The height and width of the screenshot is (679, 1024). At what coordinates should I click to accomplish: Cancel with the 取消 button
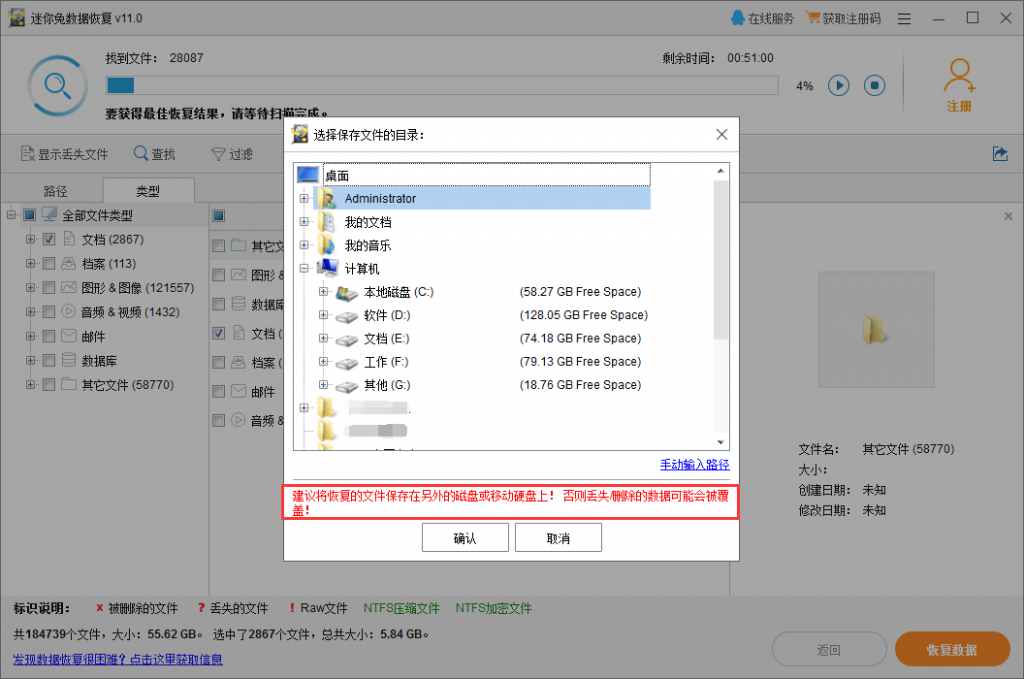coord(558,538)
